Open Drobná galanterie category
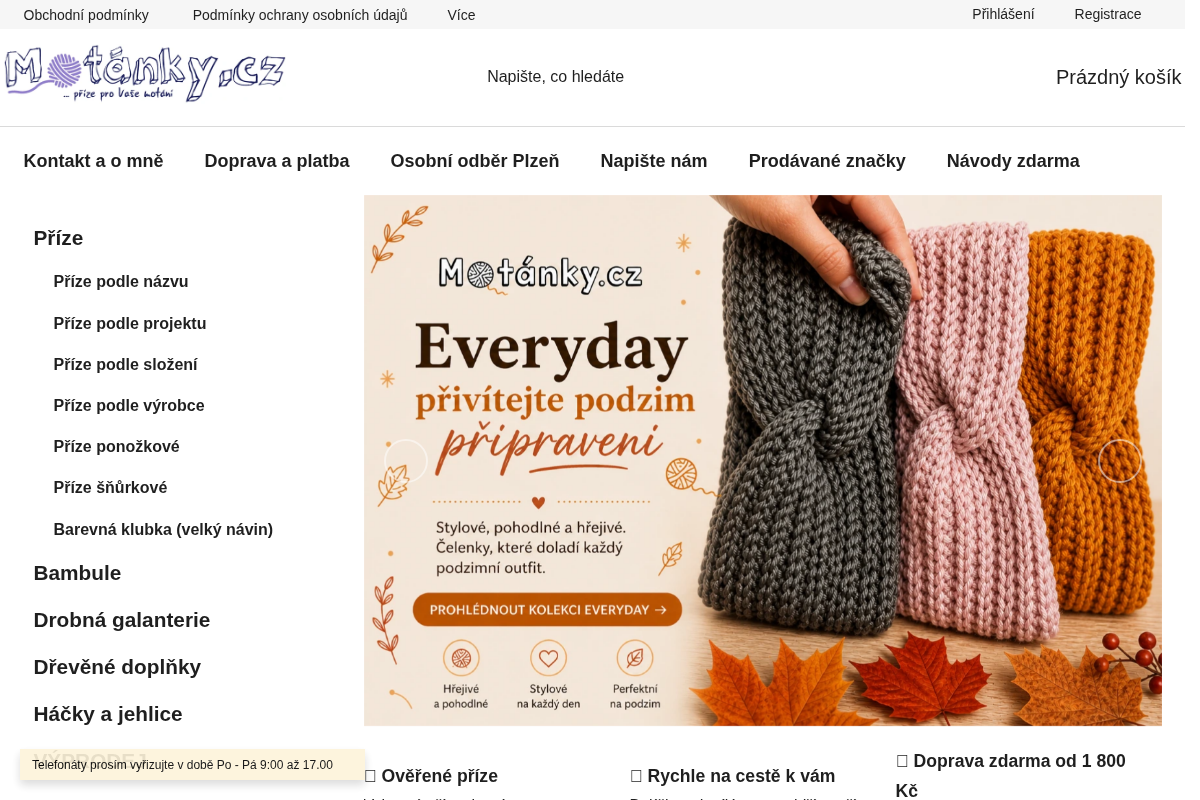 [x=122, y=620]
